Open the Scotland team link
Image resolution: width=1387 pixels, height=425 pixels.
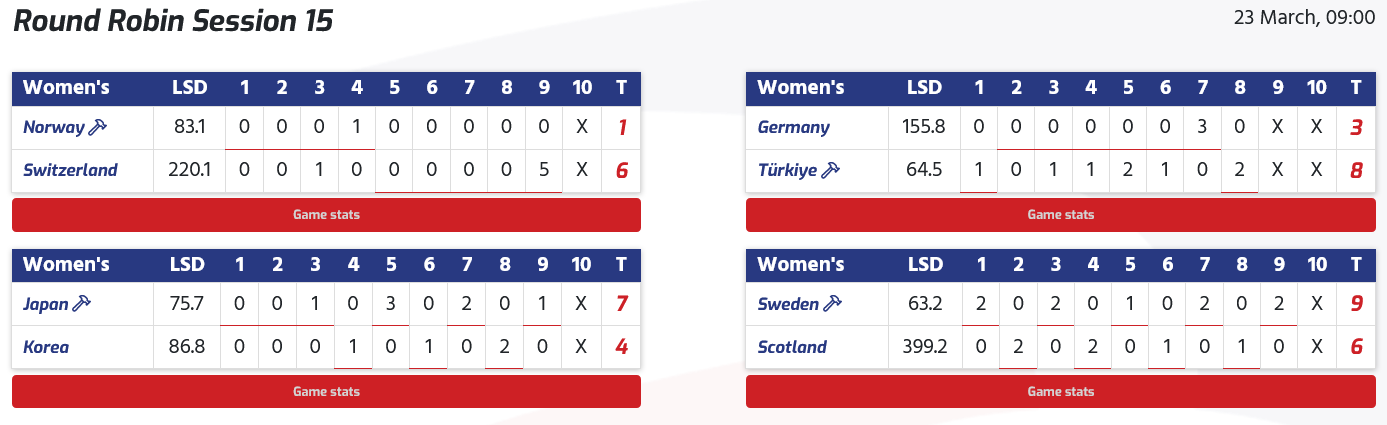point(792,347)
